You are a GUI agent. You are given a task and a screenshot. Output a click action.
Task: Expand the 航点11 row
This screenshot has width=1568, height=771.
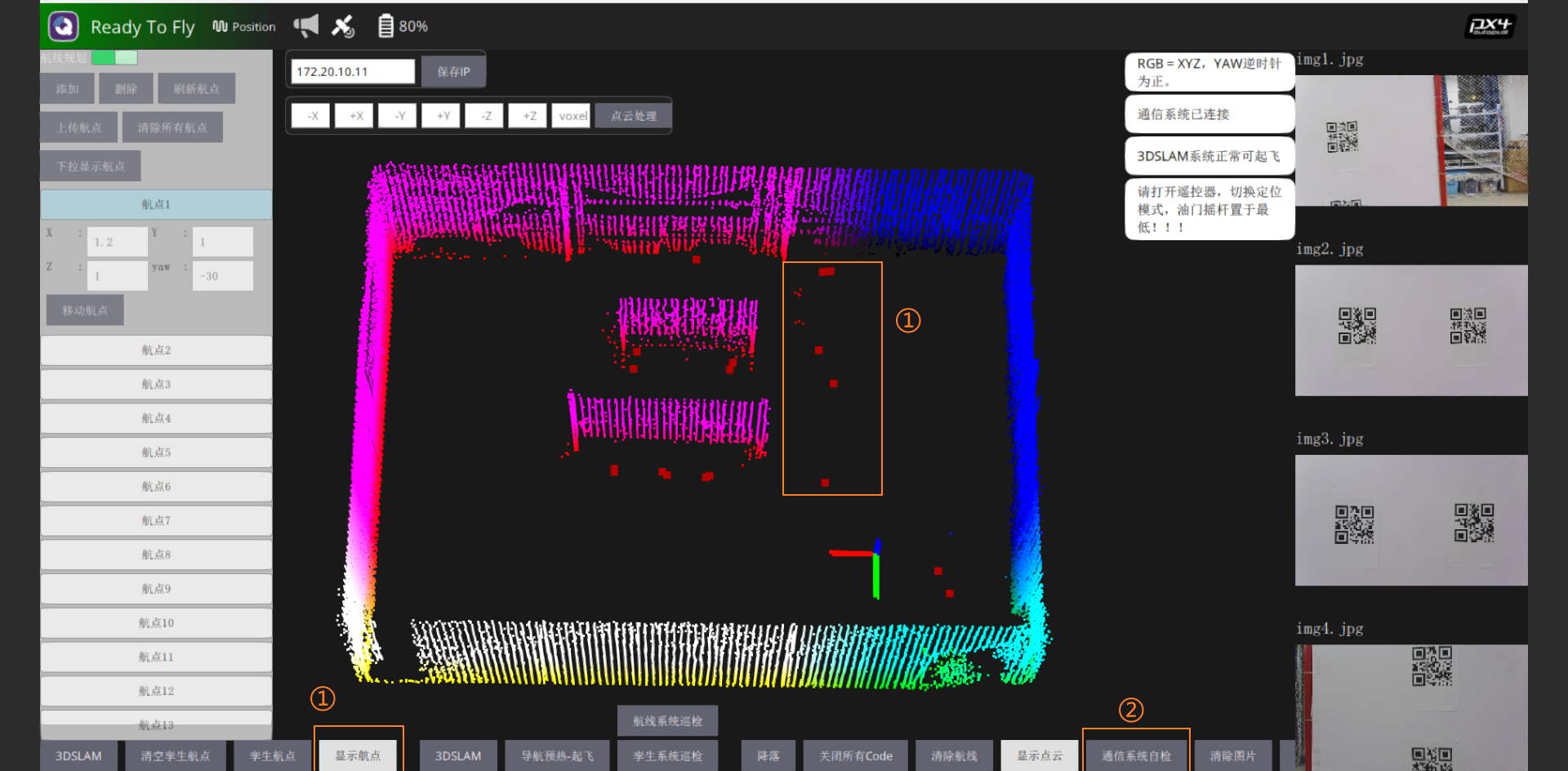(156, 657)
